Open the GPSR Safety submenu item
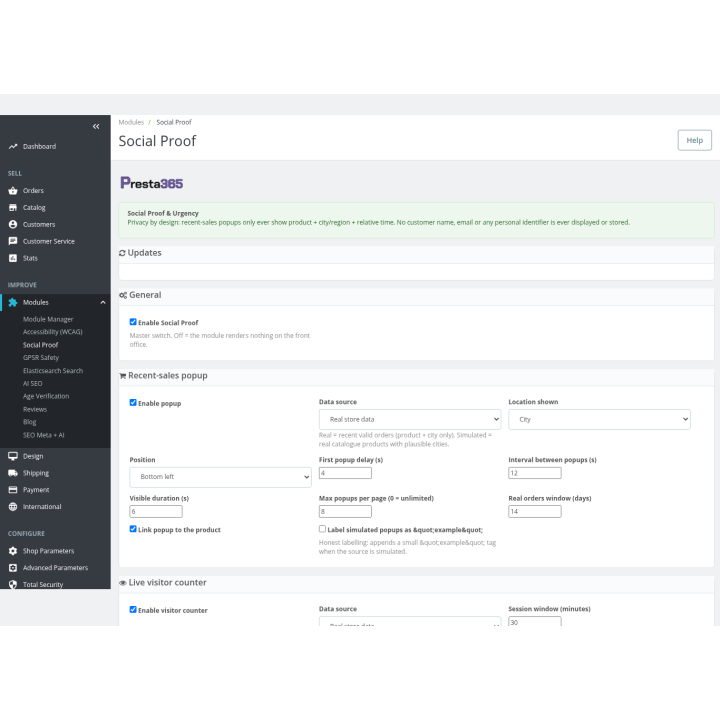720x720 pixels. pos(41,358)
